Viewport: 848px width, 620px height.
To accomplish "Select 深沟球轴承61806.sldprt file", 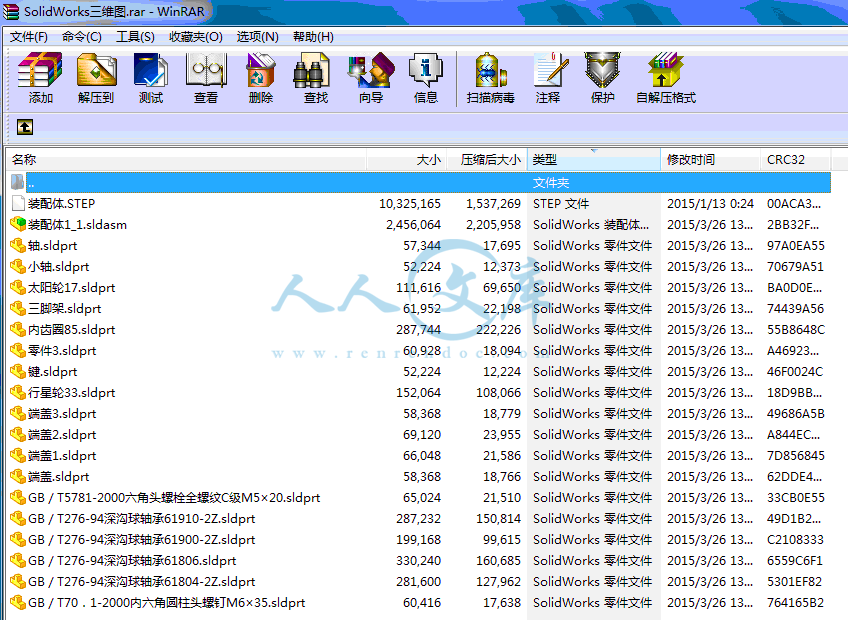I will click(x=132, y=561).
